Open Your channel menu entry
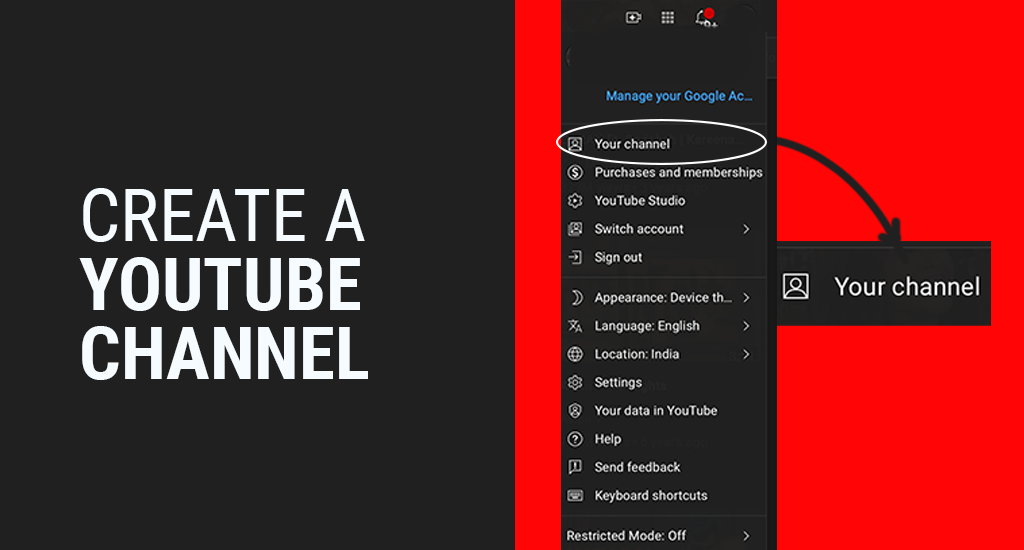This screenshot has height=550, width=1024. click(664, 144)
